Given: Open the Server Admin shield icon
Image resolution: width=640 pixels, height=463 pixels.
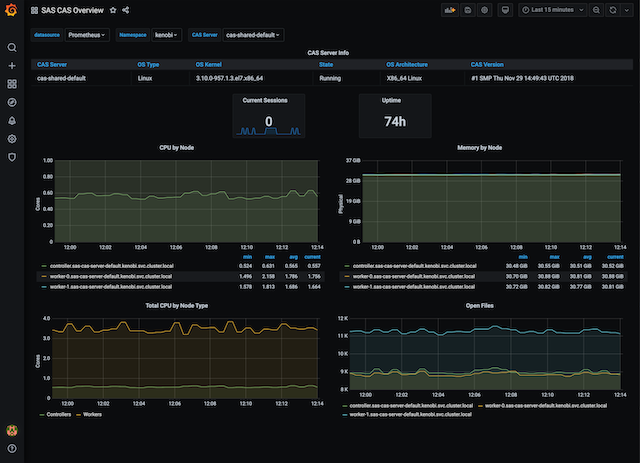Looking at the screenshot, I should tap(12, 157).
